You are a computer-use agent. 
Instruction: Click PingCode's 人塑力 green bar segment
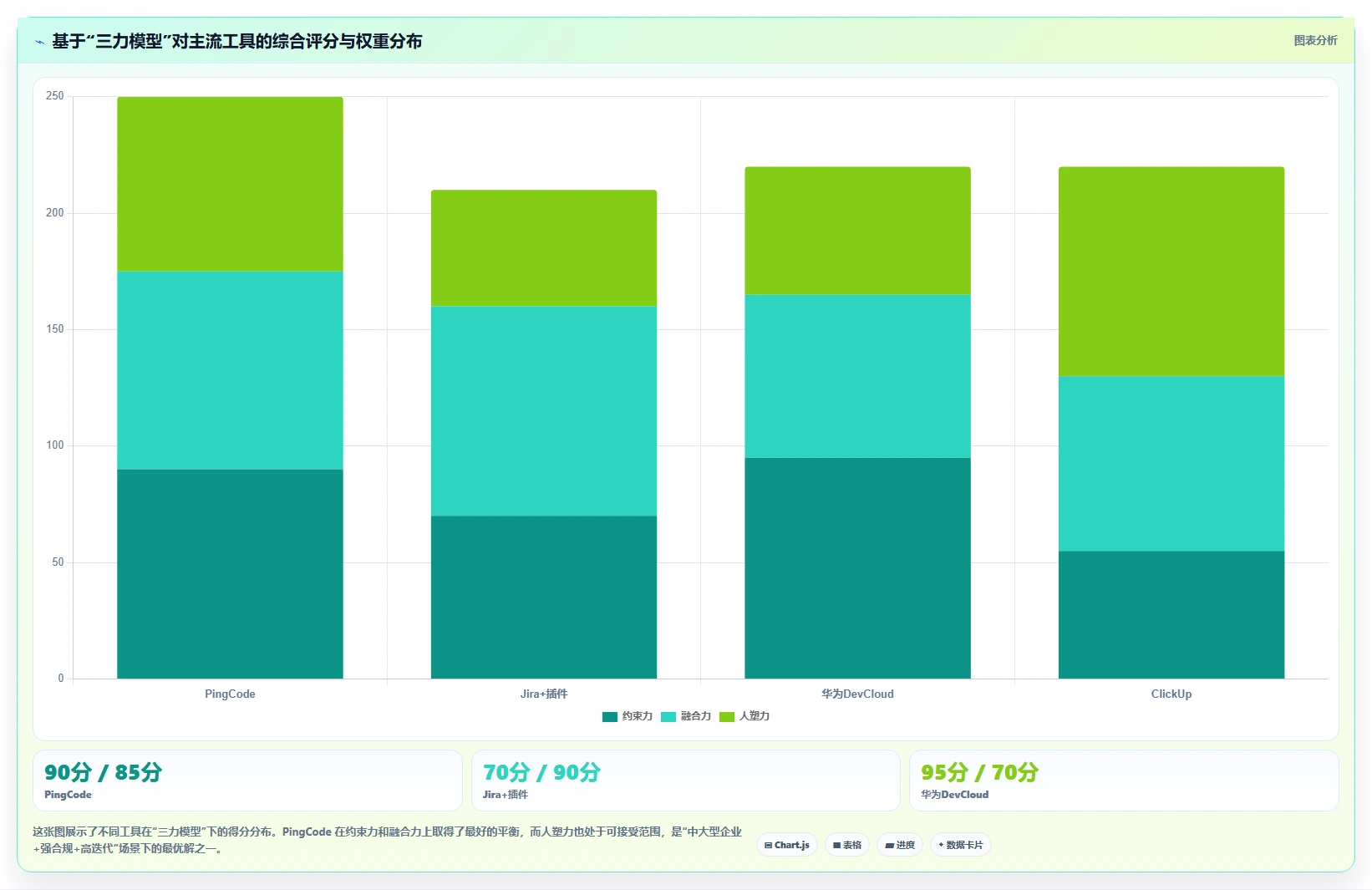click(230, 184)
